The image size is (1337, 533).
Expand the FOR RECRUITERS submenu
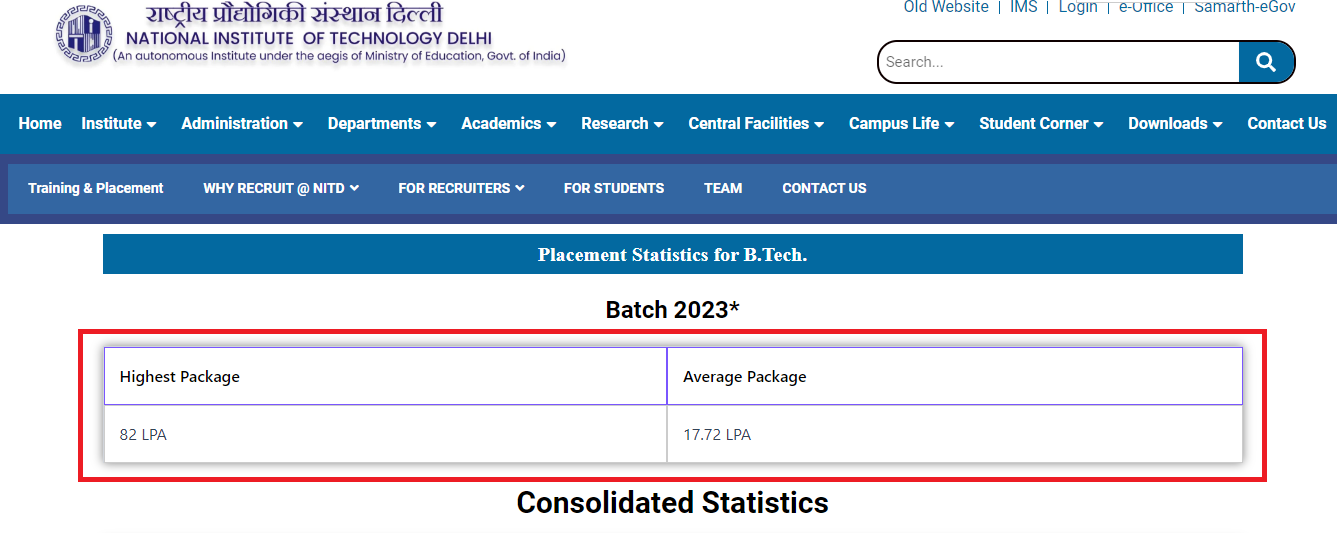[x=461, y=188]
